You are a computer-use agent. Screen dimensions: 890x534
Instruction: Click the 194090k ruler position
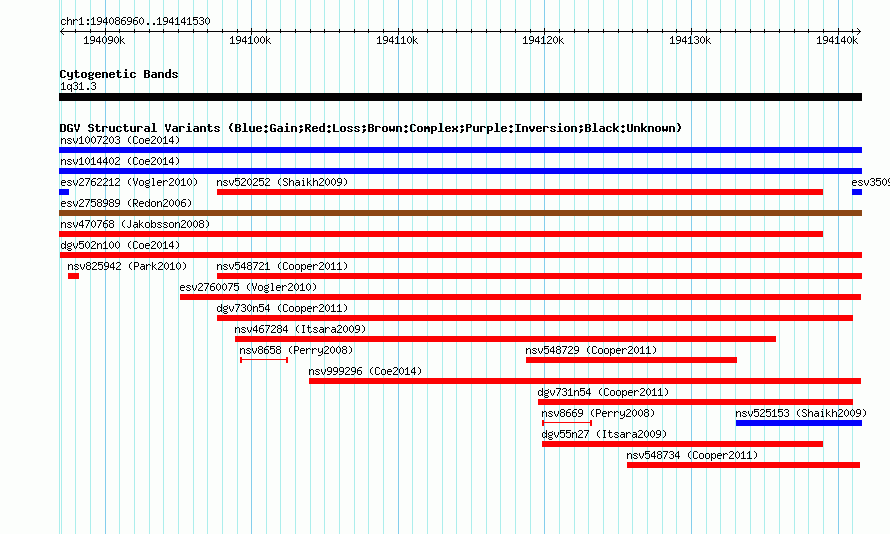[104, 40]
